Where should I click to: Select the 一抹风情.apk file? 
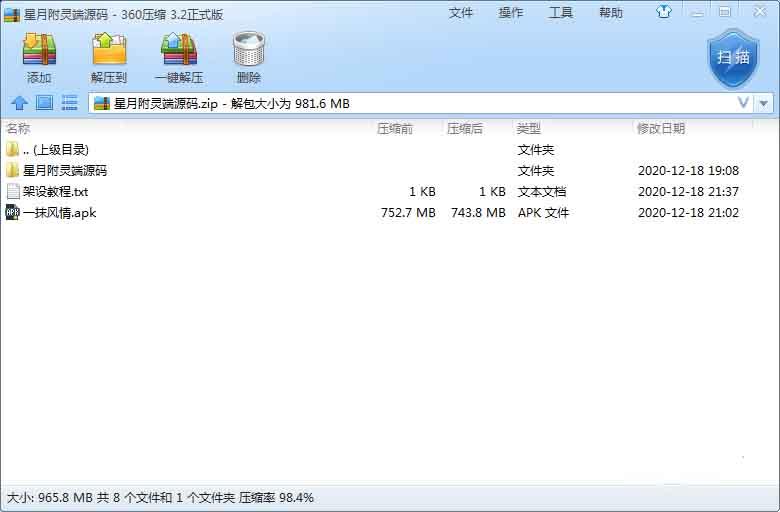(x=59, y=212)
